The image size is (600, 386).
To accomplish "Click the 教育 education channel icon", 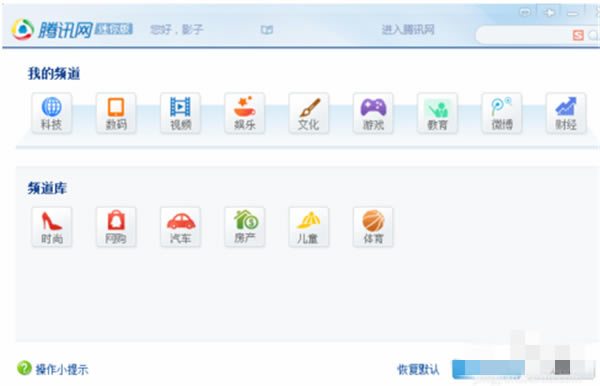I will click(x=437, y=113).
